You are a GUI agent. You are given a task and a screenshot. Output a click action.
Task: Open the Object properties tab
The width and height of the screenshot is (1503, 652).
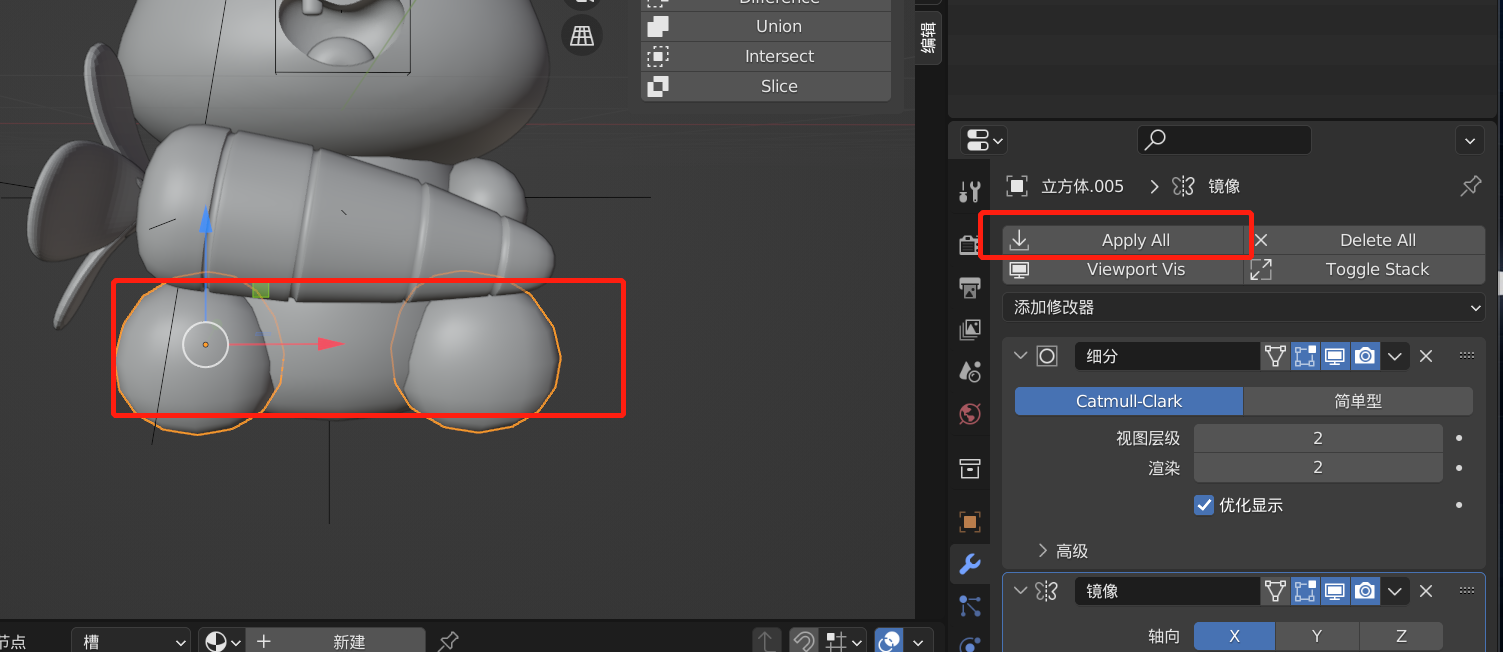tap(969, 521)
